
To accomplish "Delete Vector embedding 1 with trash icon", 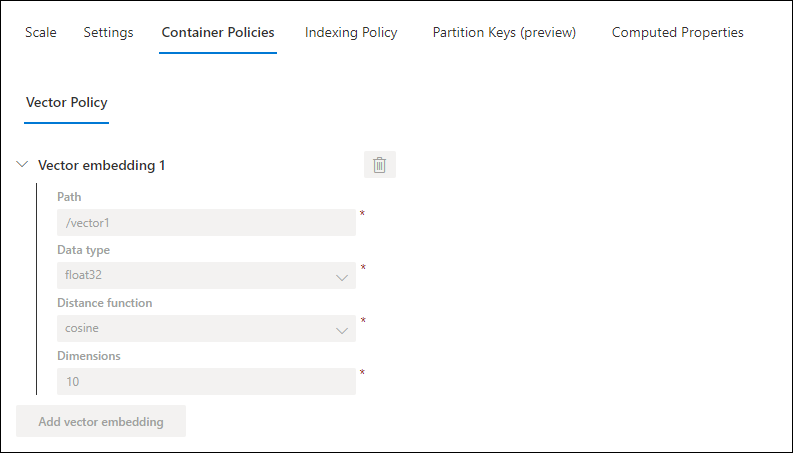I will click(x=380, y=165).
